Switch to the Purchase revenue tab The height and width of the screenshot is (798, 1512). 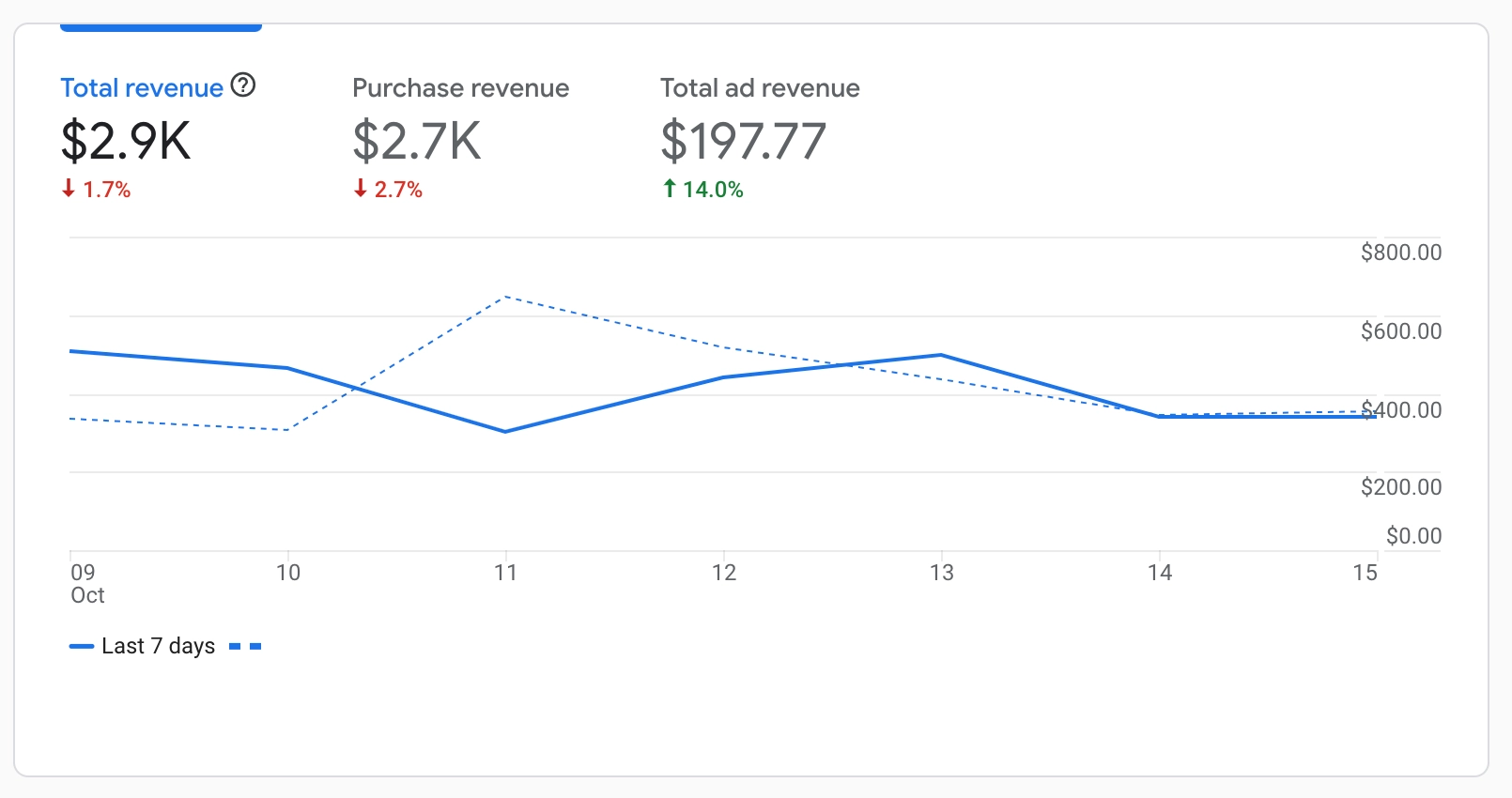(460, 88)
